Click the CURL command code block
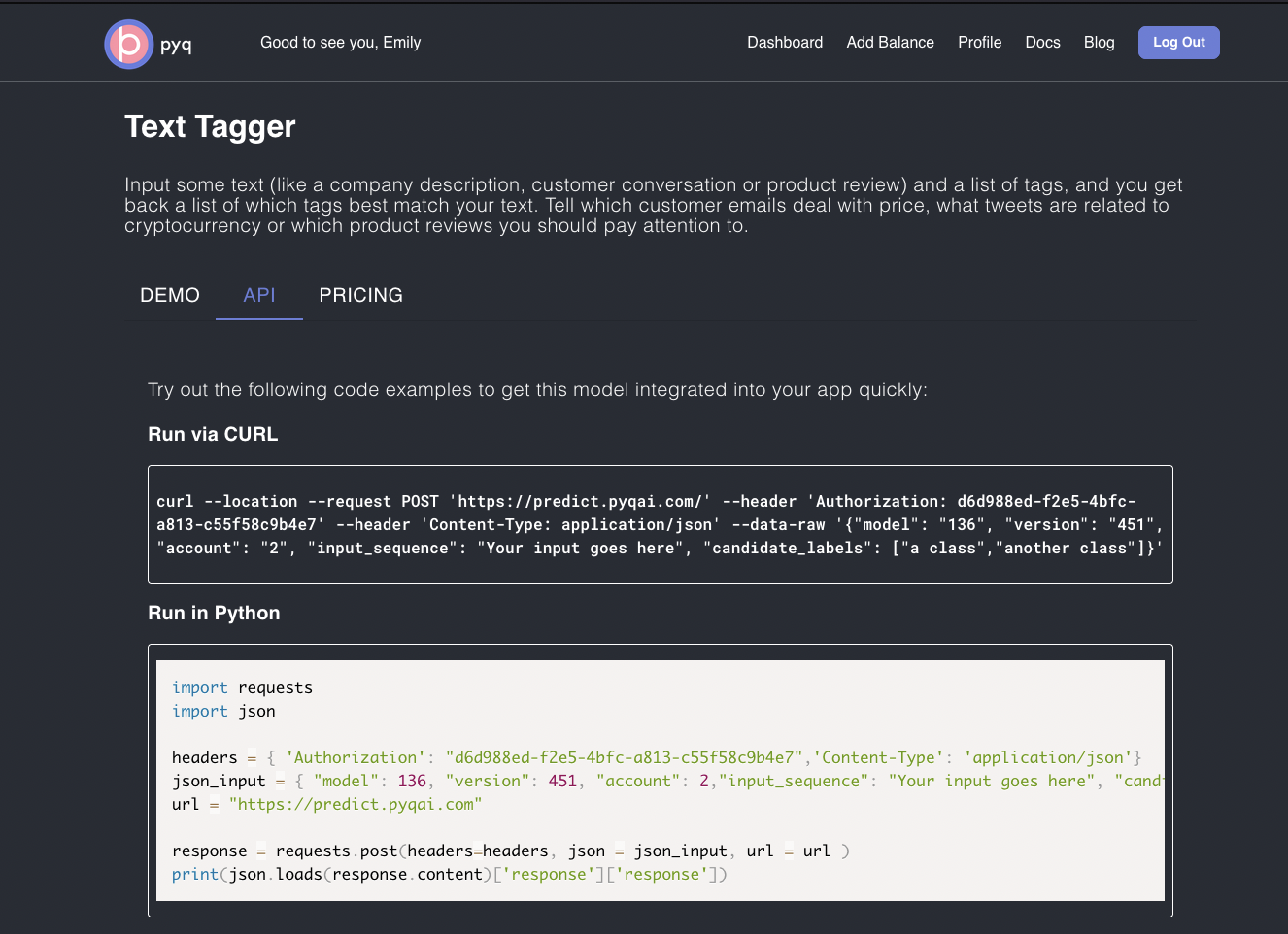The height and width of the screenshot is (934, 1288). 661,524
